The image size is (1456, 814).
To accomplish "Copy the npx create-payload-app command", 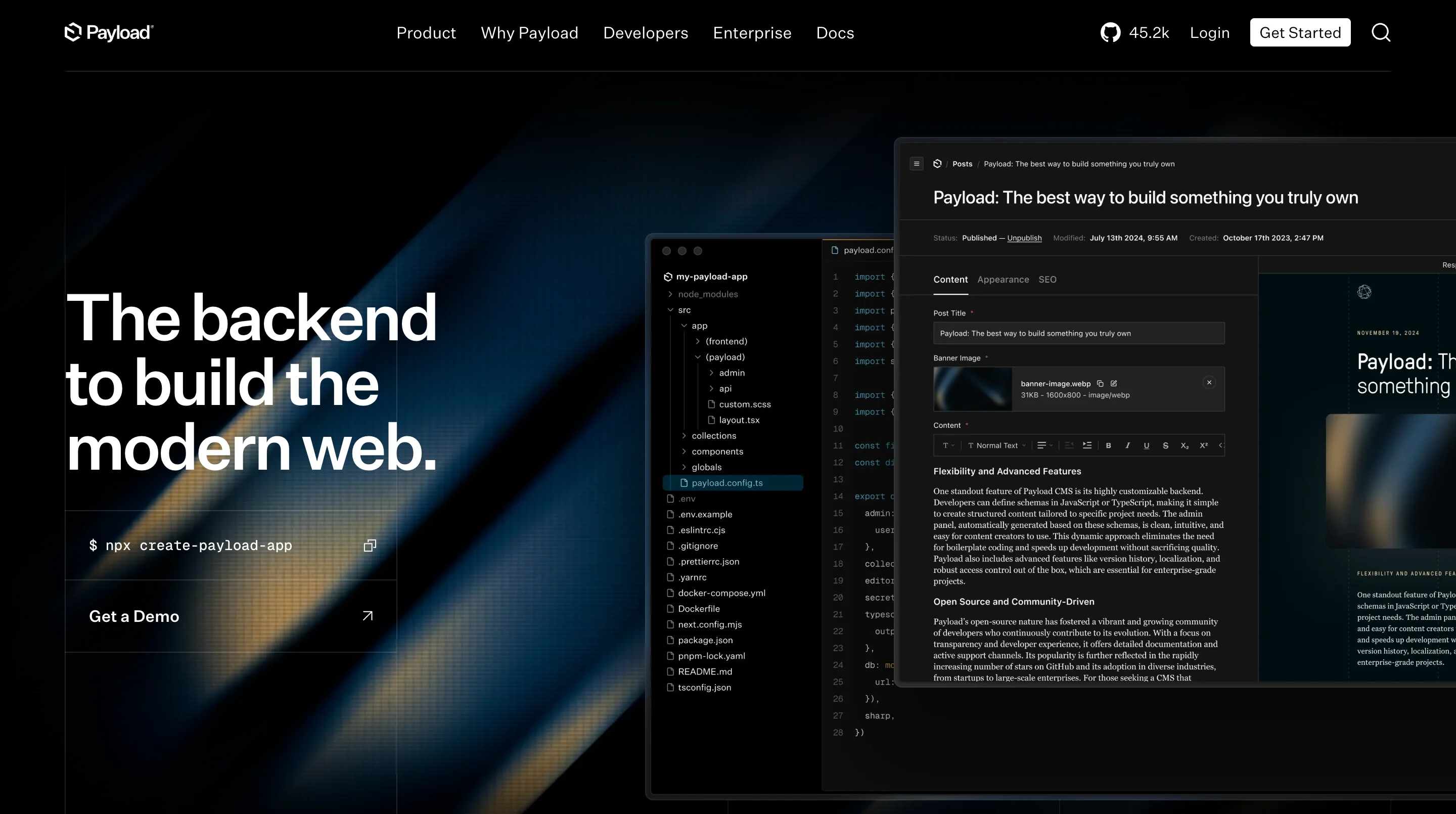I will [370, 546].
